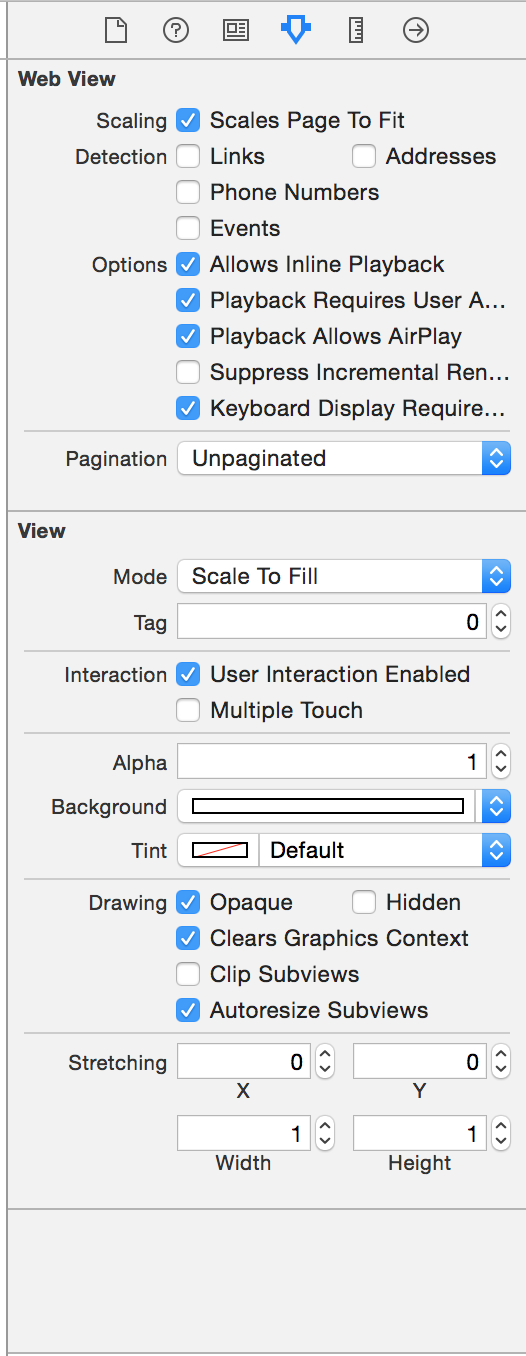Show the Connections inspector arrow icon
This screenshot has height=1356, width=526.
click(416, 31)
